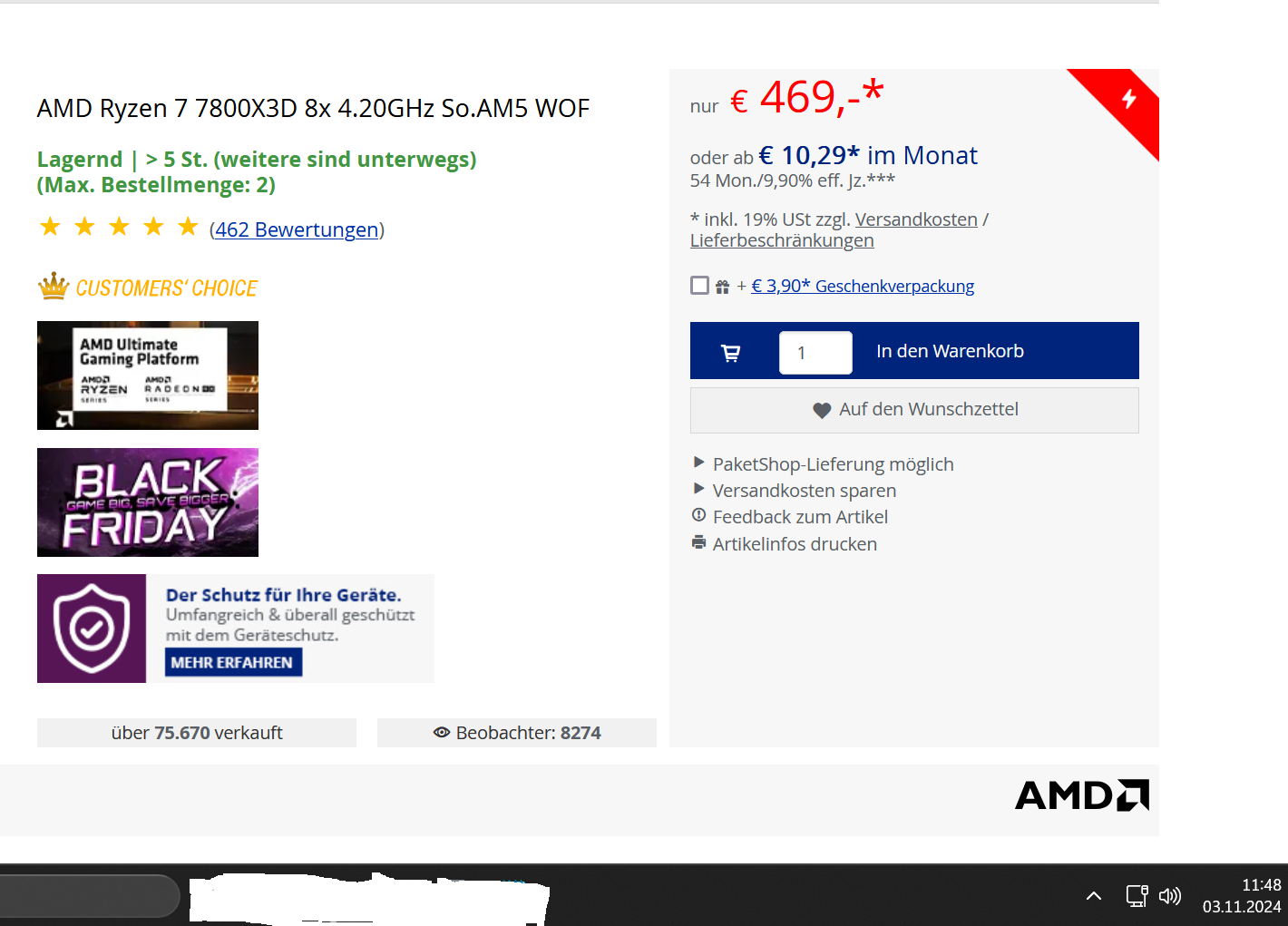
Task: Click the Customers' Choice crown icon
Action: 54,287
